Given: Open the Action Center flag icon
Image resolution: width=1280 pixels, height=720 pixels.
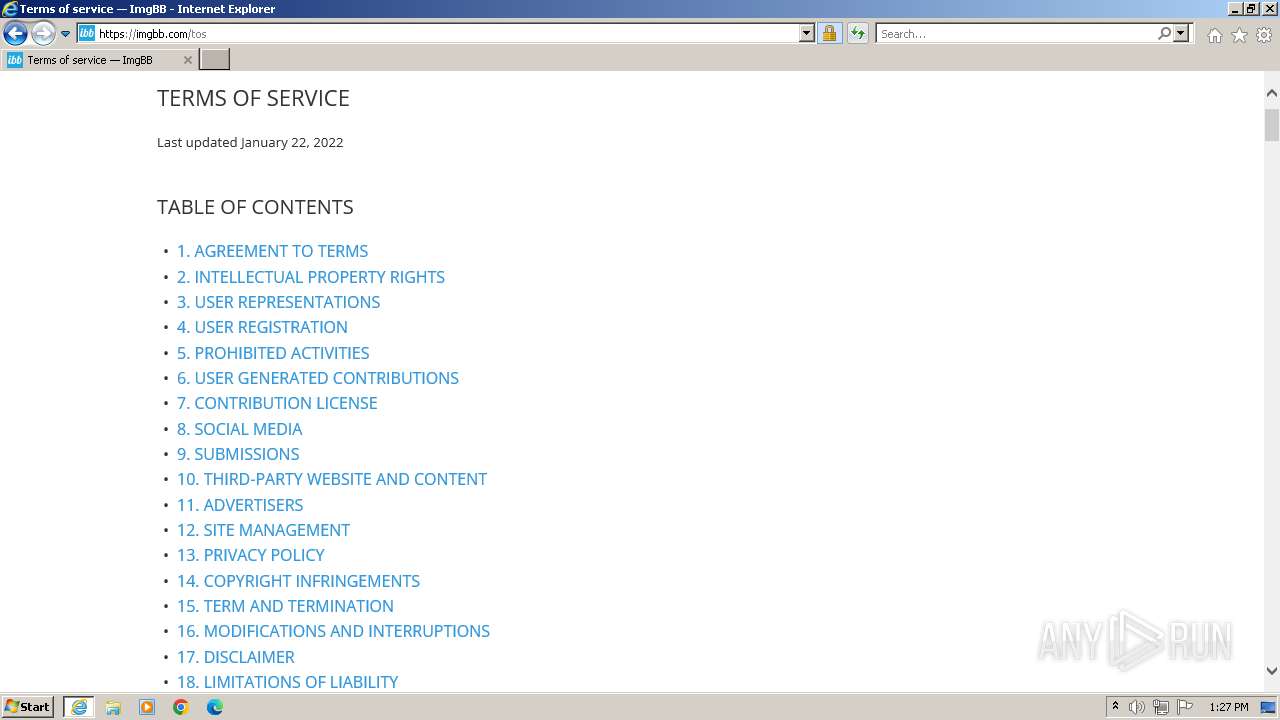Looking at the screenshot, I should [1185, 707].
